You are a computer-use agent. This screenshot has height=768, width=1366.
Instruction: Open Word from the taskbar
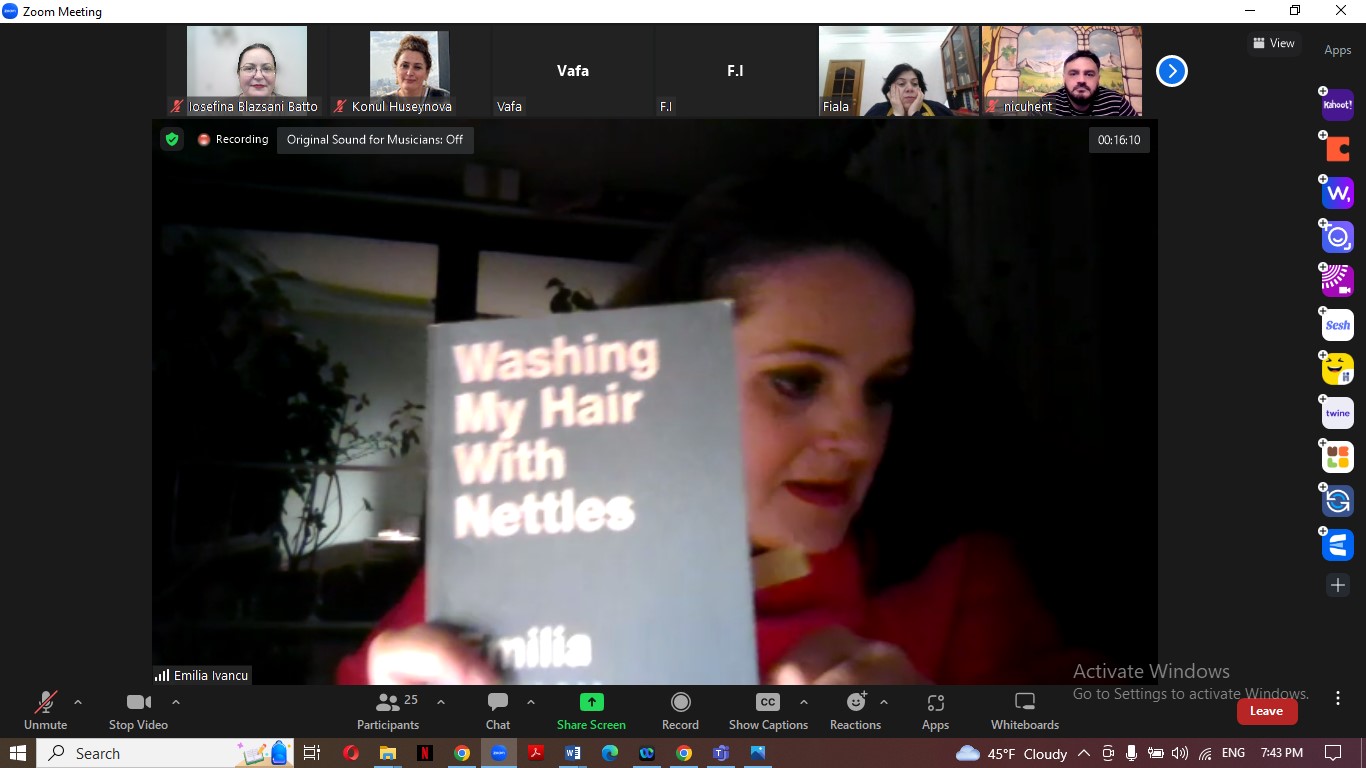573,753
